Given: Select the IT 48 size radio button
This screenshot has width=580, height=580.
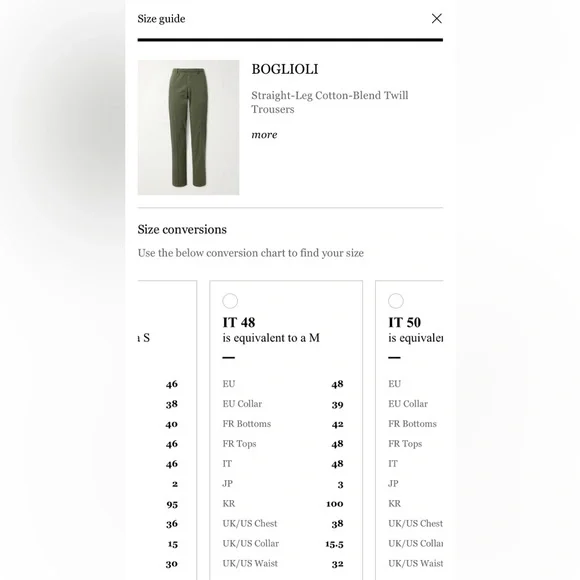Looking at the screenshot, I should 230,301.
